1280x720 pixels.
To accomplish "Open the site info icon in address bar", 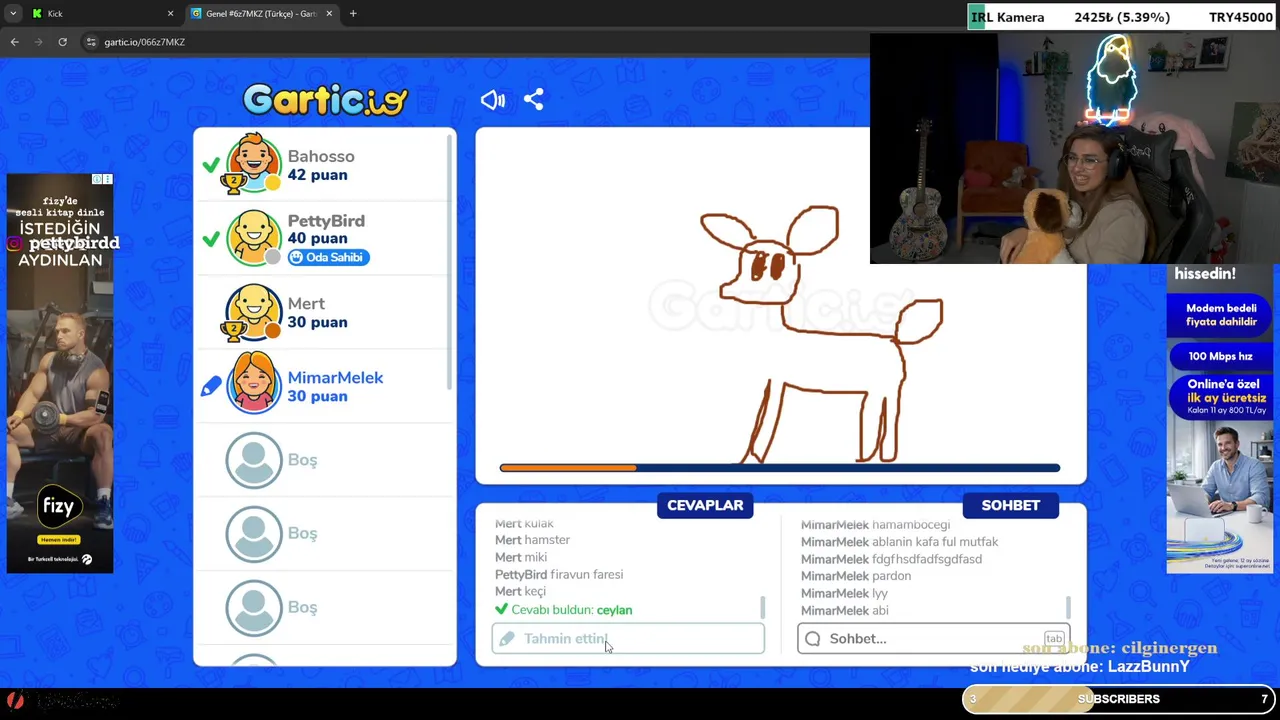I will pyautogui.click(x=91, y=42).
